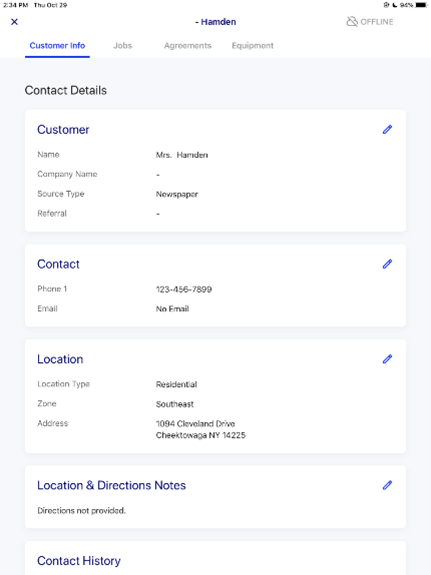Tap the OFFLINE status label
Viewport: 431px width, 575px height.
point(377,22)
